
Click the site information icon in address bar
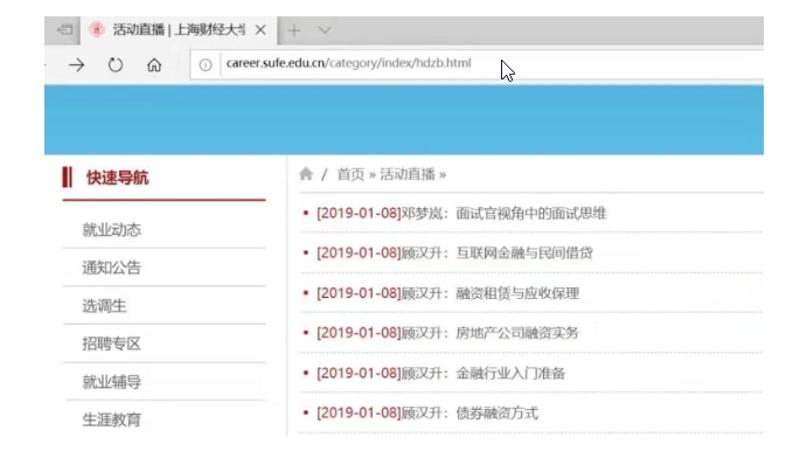(x=204, y=65)
